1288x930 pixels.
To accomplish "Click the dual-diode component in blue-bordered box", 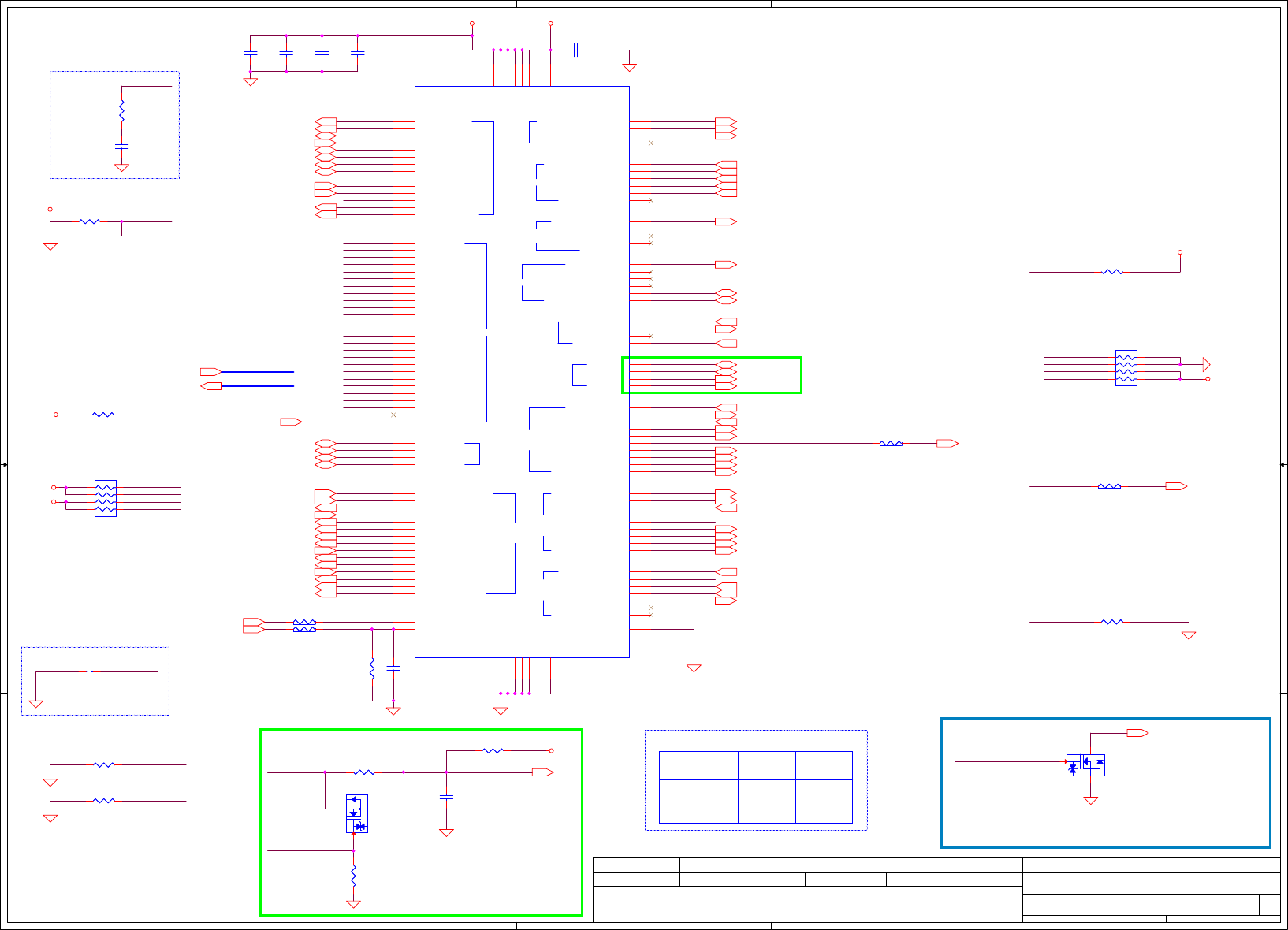I will coord(1085,765).
